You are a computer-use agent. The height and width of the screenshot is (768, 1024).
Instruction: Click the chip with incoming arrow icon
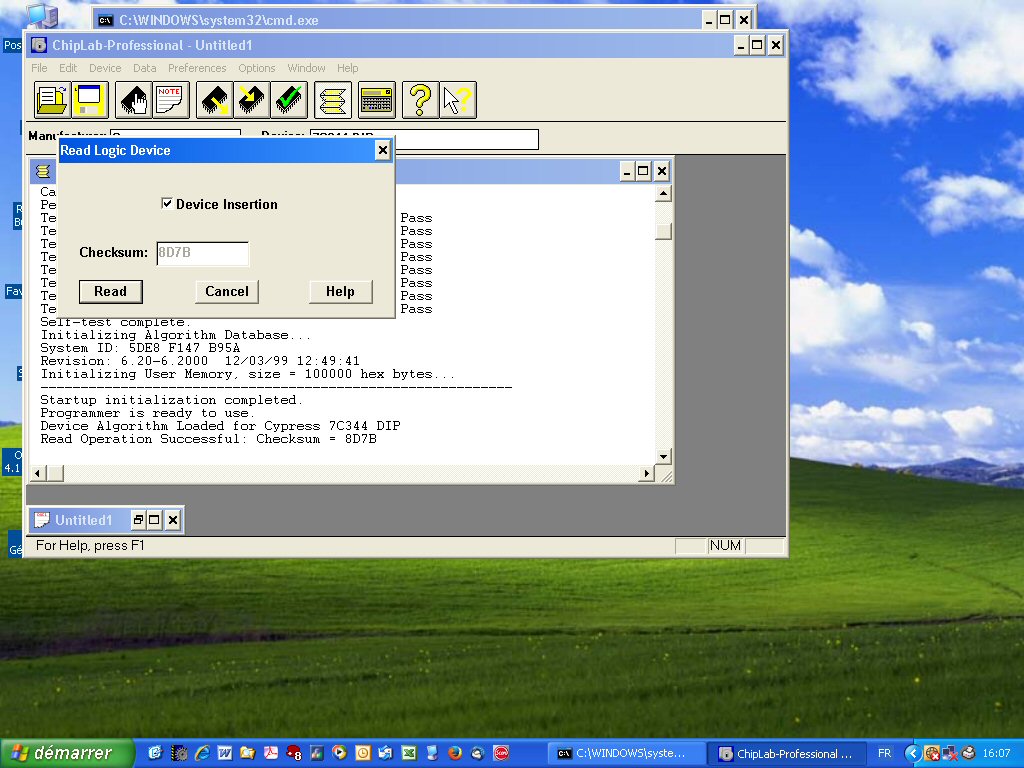251,100
